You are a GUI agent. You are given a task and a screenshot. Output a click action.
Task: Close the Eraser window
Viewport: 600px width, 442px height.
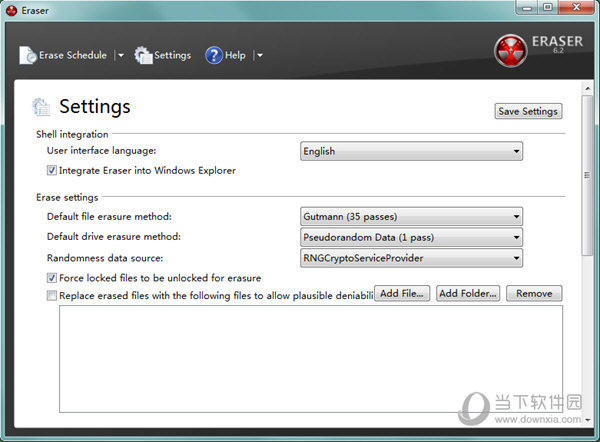[x=576, y=7]
